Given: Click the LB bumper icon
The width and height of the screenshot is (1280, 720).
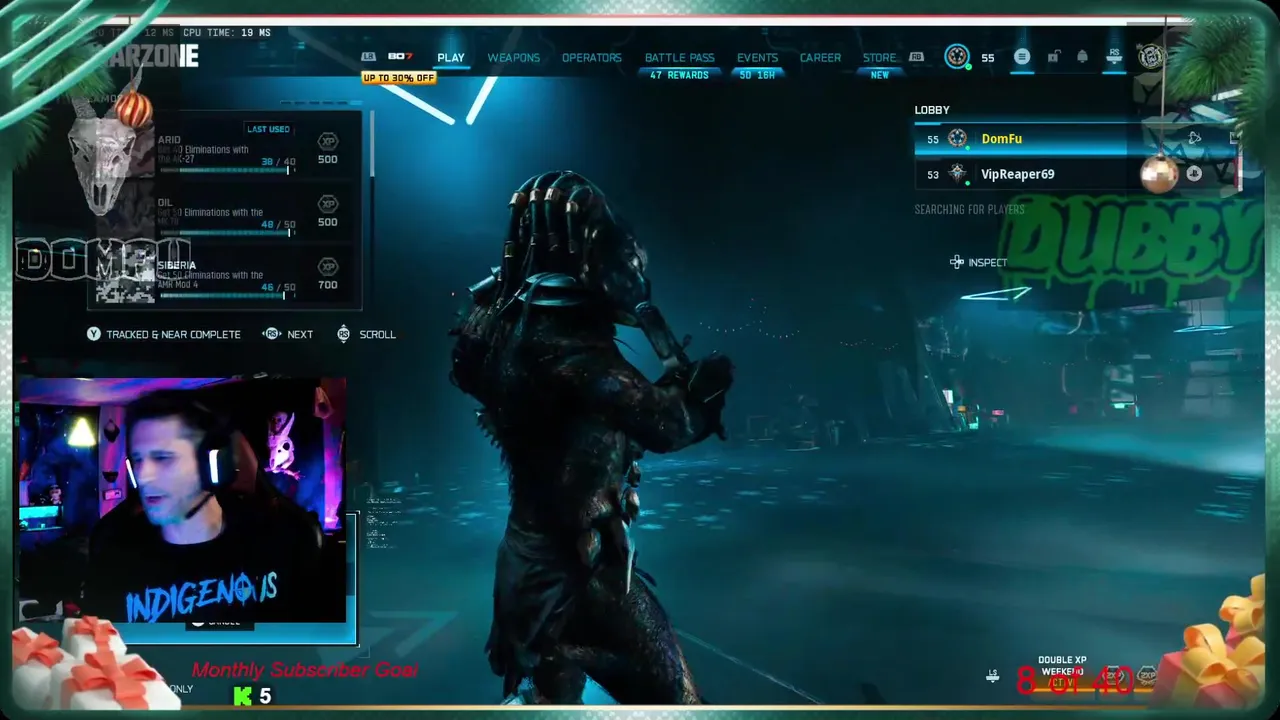Looking at the screenshot, I should [369, 57].
